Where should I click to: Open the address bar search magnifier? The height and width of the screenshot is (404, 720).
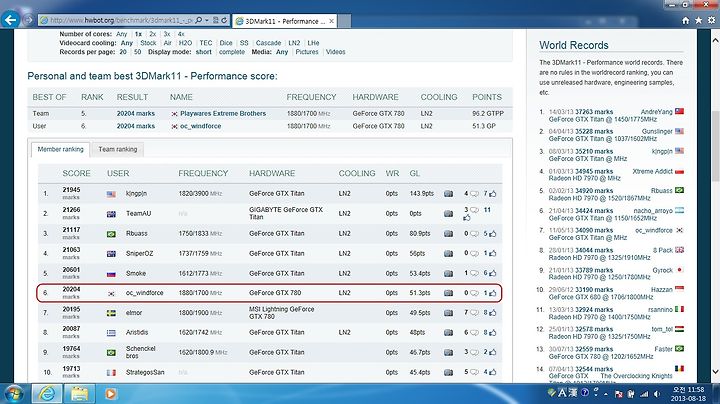pos(199,20)
